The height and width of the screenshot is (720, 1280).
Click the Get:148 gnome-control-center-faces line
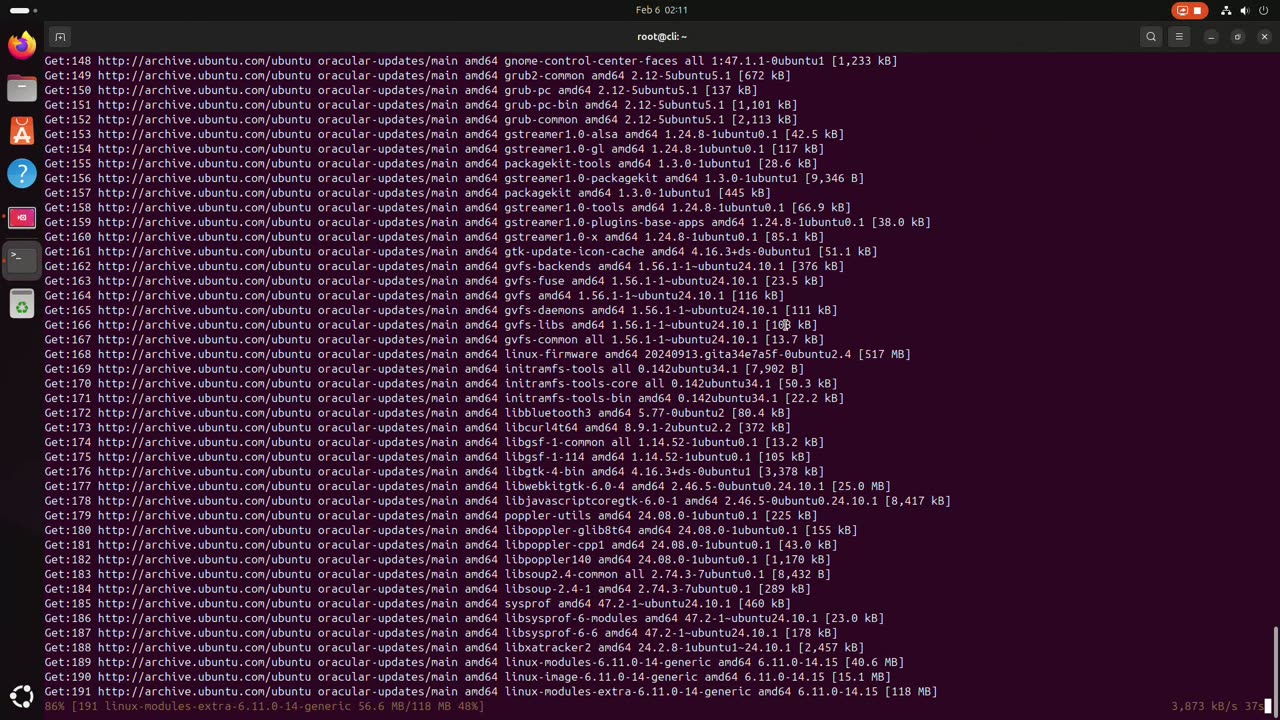pyautogui.click(x=470, y=61)
